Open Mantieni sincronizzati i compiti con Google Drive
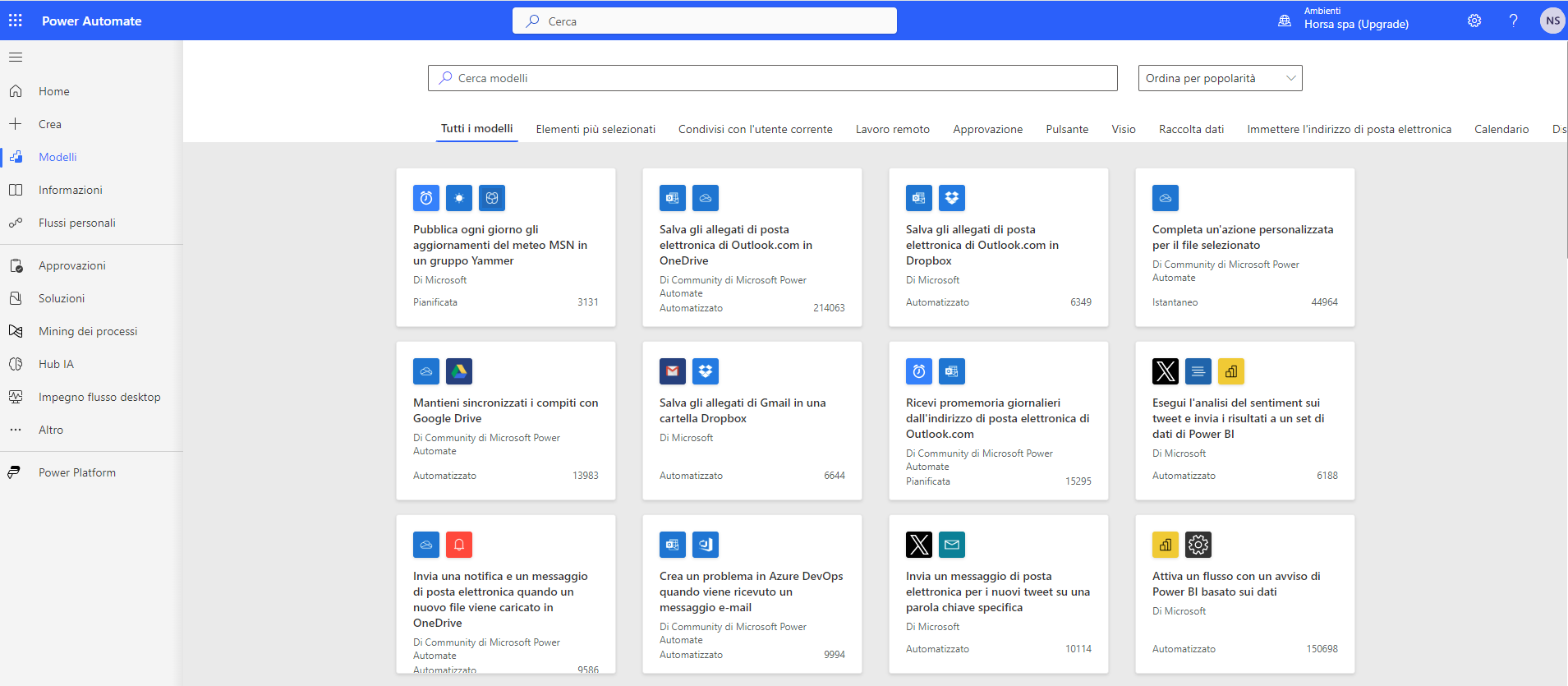This screenshot has height=686, width=1568. (x=506, y=421)
